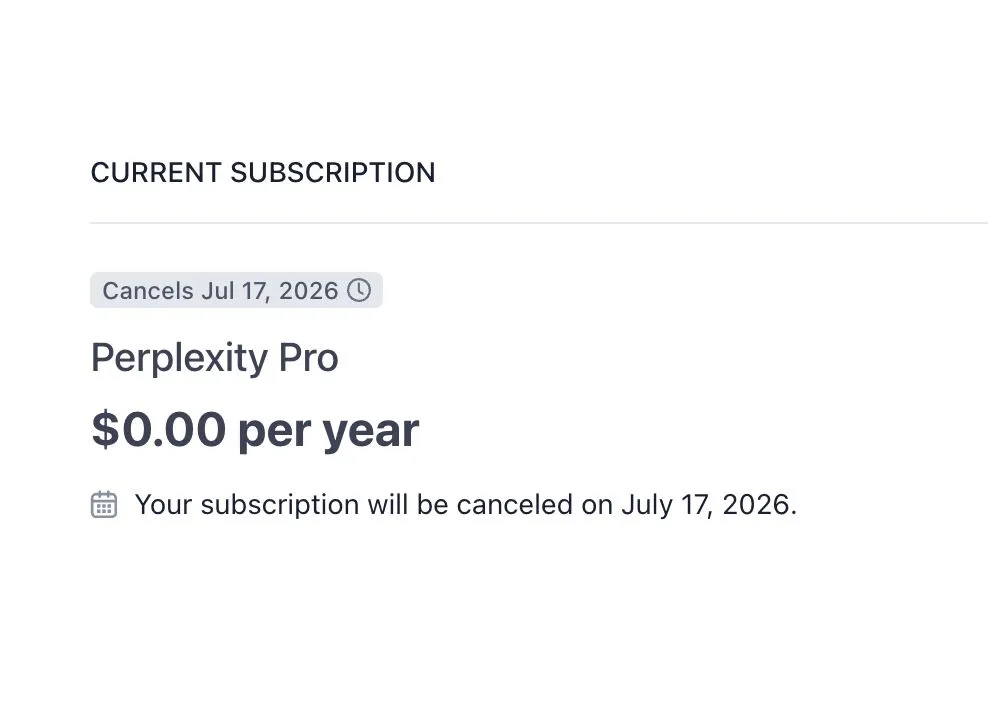This screenshot has width=988, height=714.
Task: Click the Perplexity Pro plan name
Action: tap(214, 358)
